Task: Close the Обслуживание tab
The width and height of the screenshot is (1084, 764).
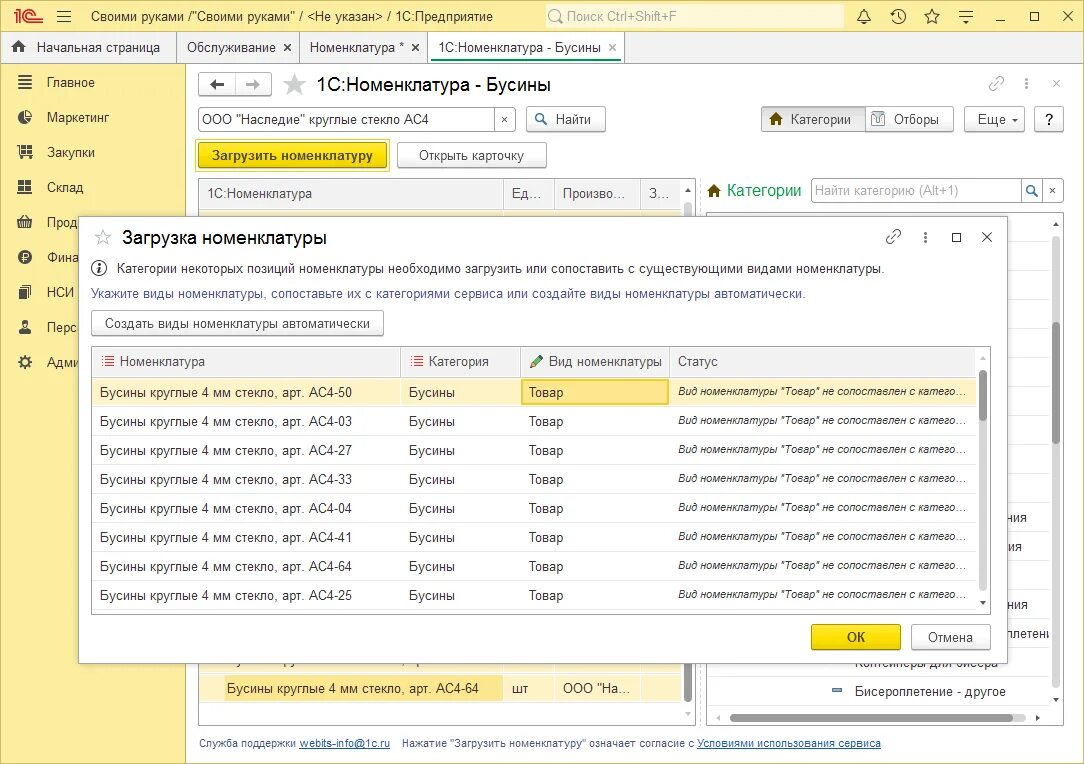Action: point(287,48)
